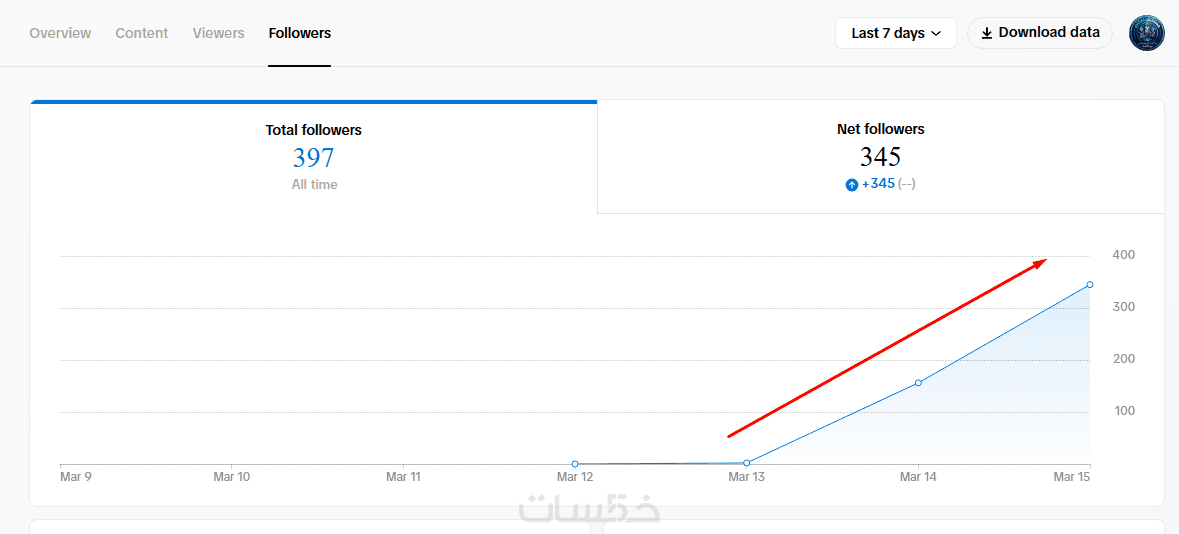Click the Mar 9 axis label

pos(76,477)
